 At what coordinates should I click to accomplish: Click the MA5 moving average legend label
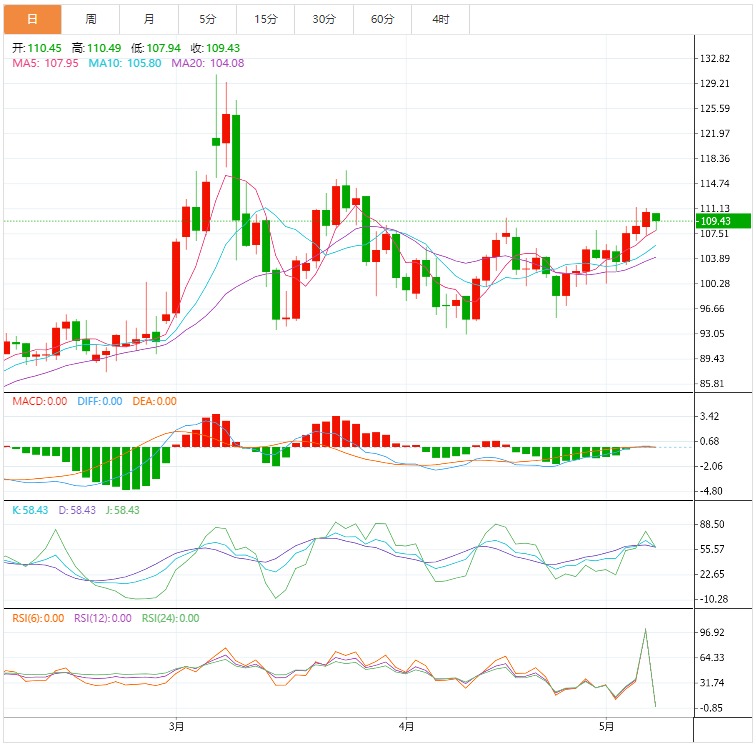[x=45, y=63]
